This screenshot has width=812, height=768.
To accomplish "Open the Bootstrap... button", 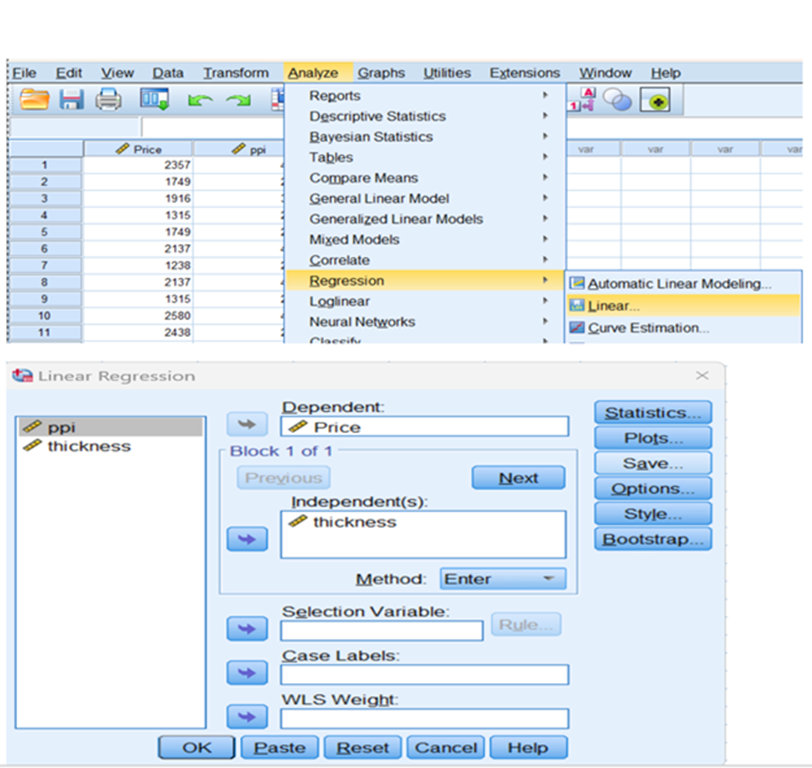I will click(x=653, y=539).
